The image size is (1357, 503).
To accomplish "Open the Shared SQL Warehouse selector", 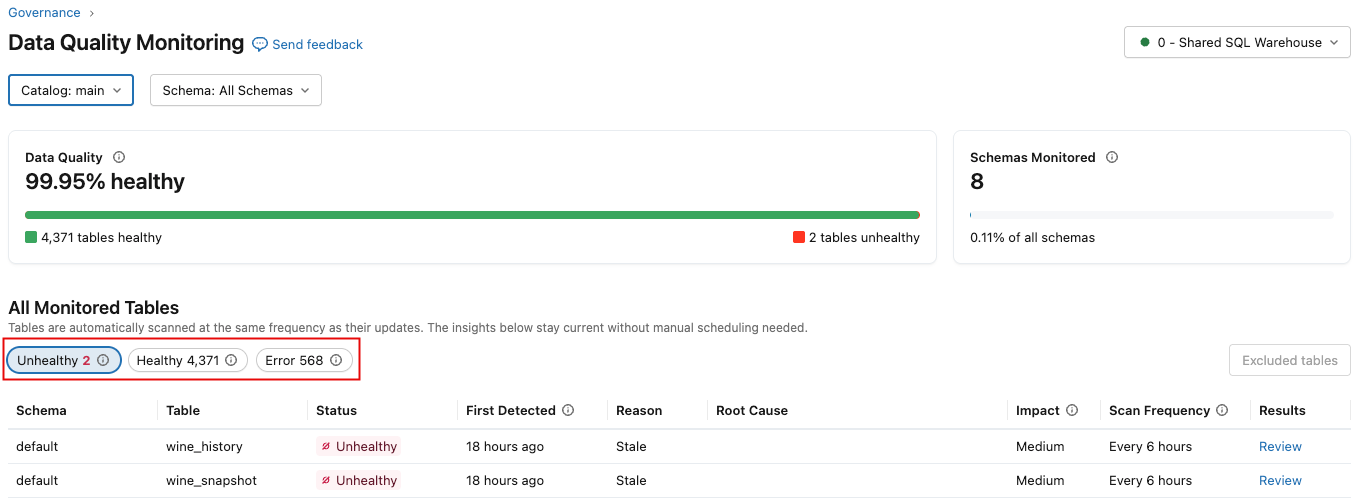I will click(x=1237, y=43).
